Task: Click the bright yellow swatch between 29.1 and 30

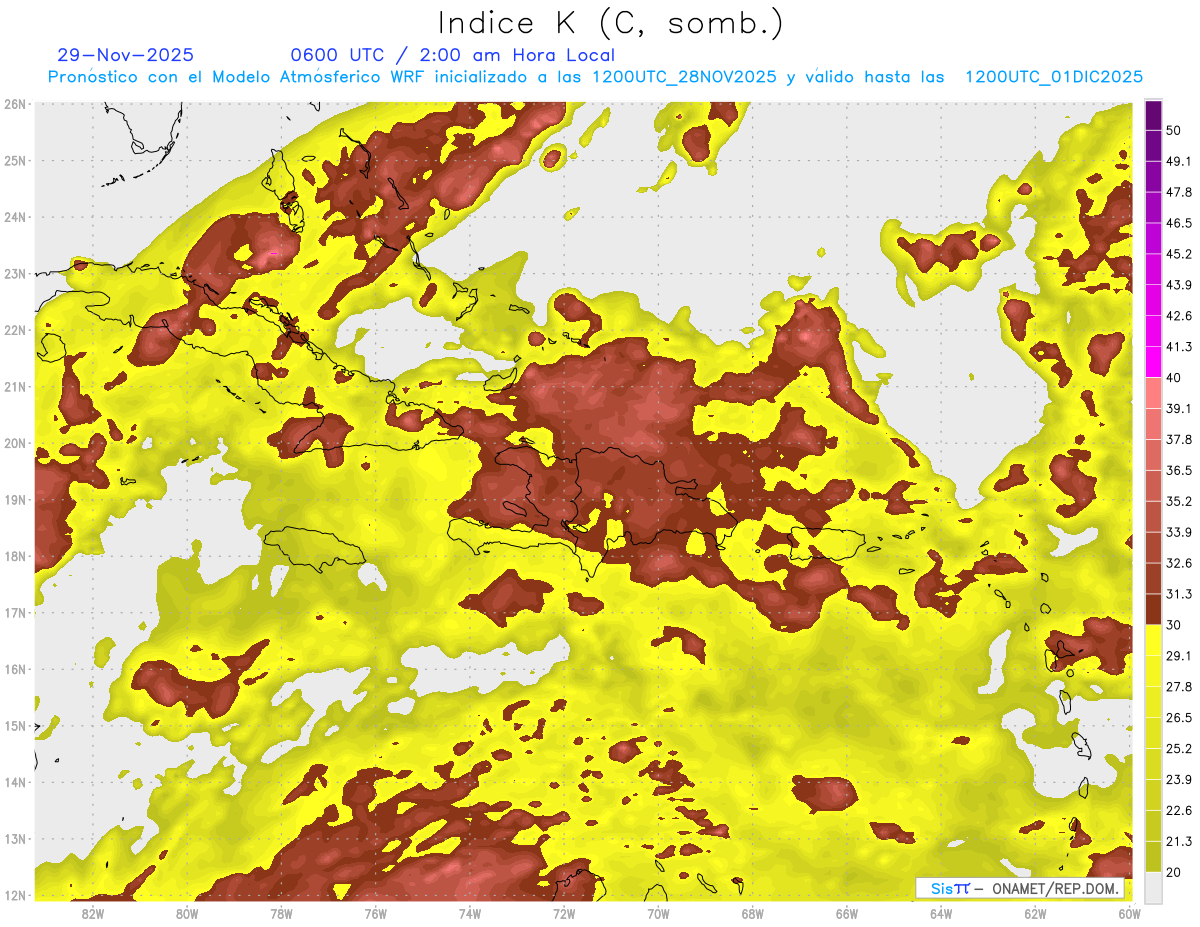Action: pyautogui.click(x=1153, y=640)
